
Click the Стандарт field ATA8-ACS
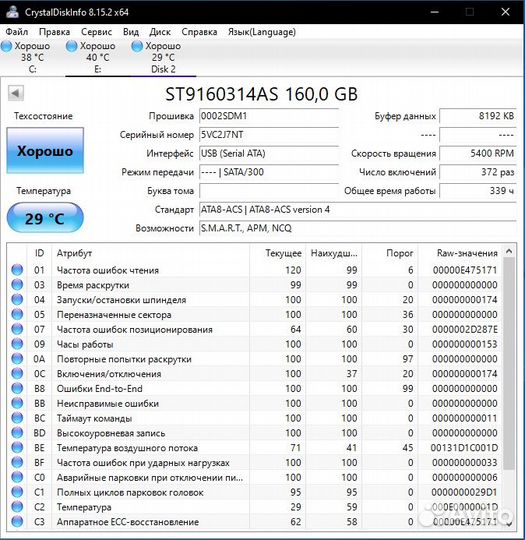358,209
